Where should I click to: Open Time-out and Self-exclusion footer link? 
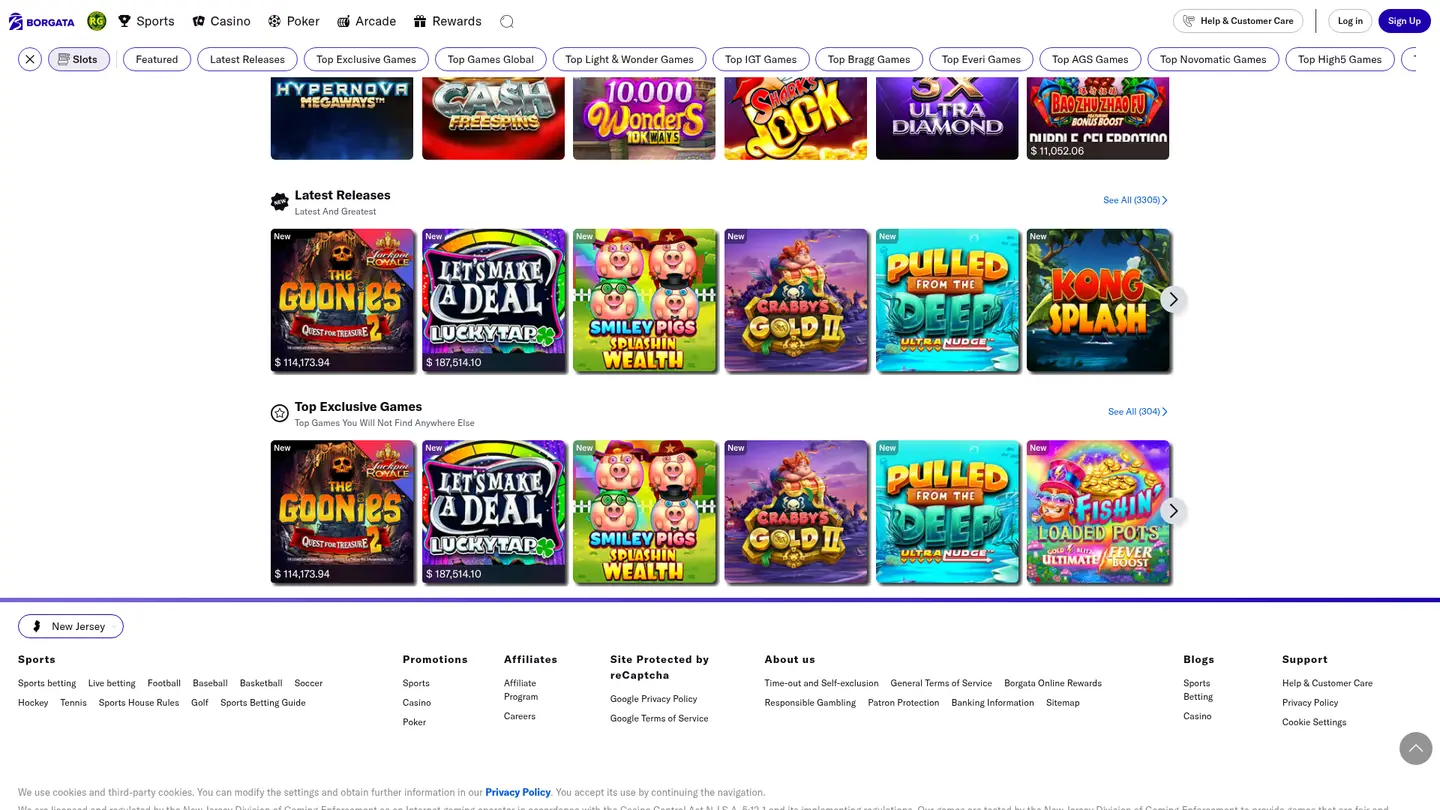click(822, 683)
